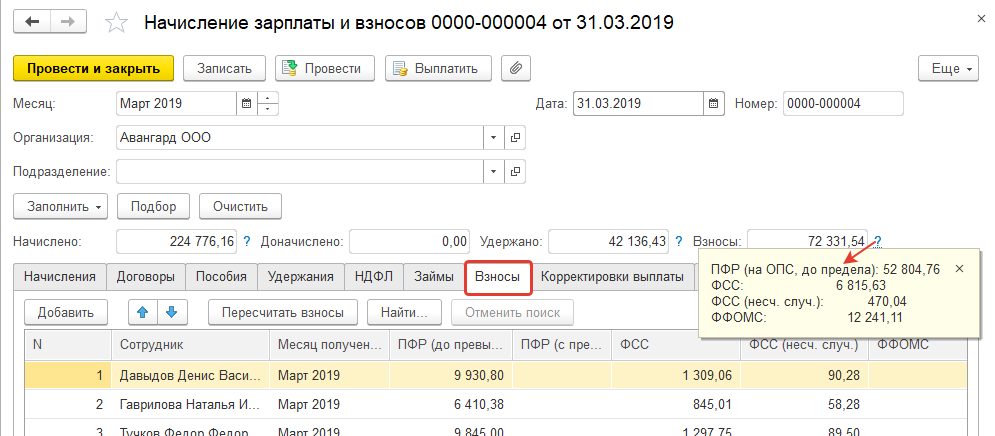
Task: Move the row down with blue arrow
Action: (x=170, y=312)
